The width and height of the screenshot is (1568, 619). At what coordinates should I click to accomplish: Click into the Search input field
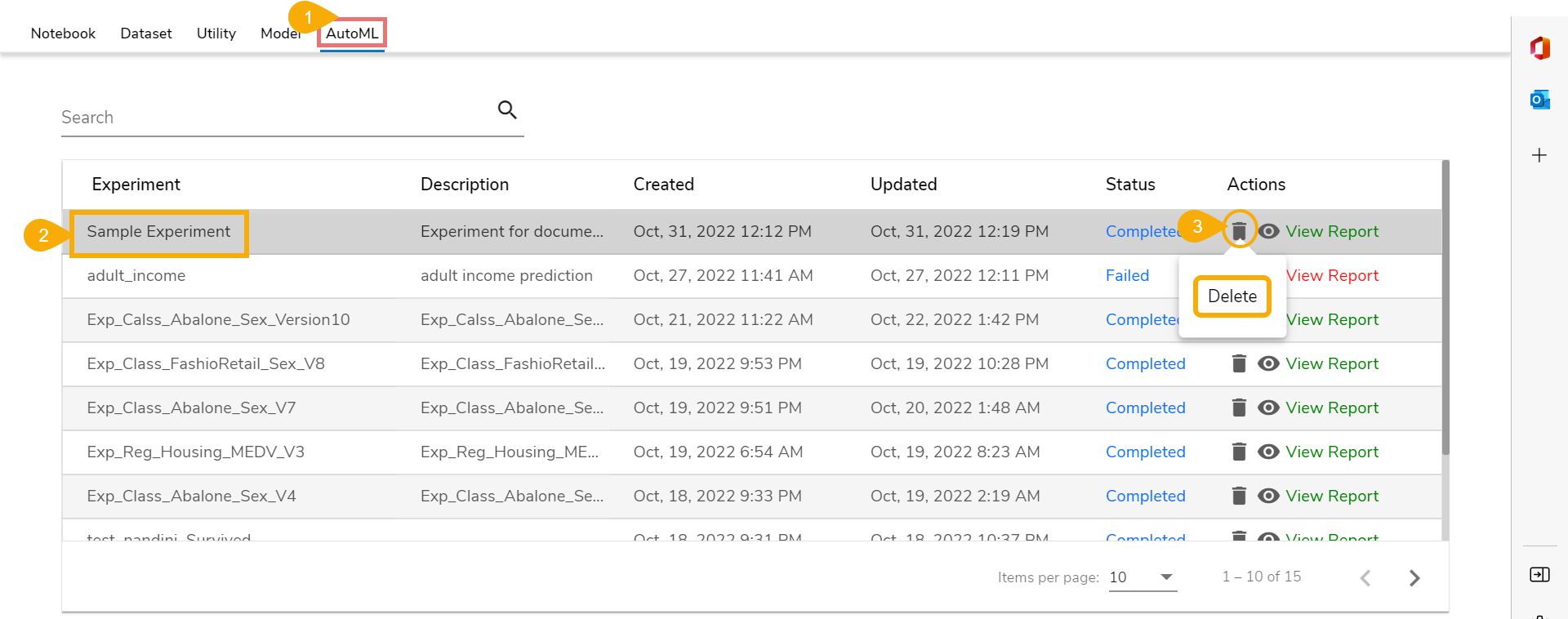click(x=269, y=118)
